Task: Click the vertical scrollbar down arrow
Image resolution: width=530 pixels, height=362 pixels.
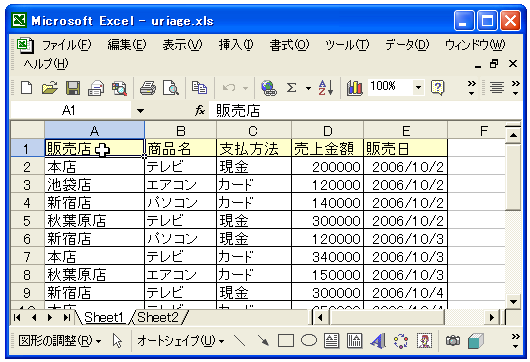Action: click(x=513, y=301)
